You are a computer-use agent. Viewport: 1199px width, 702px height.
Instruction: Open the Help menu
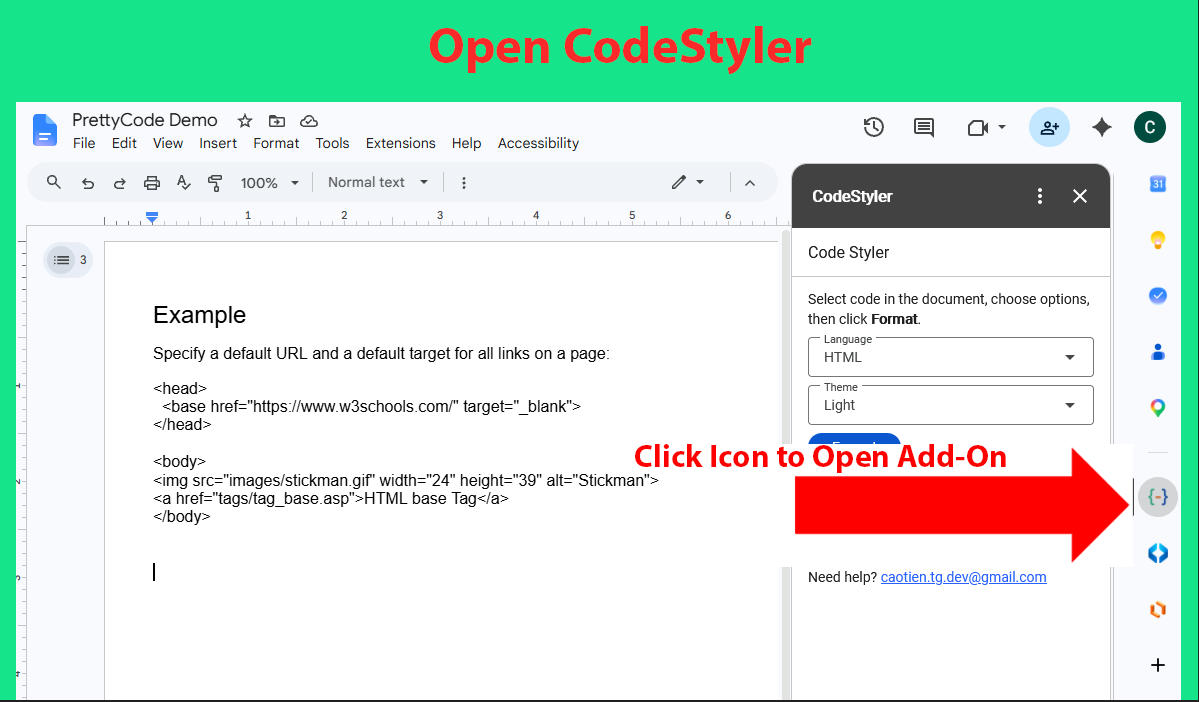tap(466, 143)
